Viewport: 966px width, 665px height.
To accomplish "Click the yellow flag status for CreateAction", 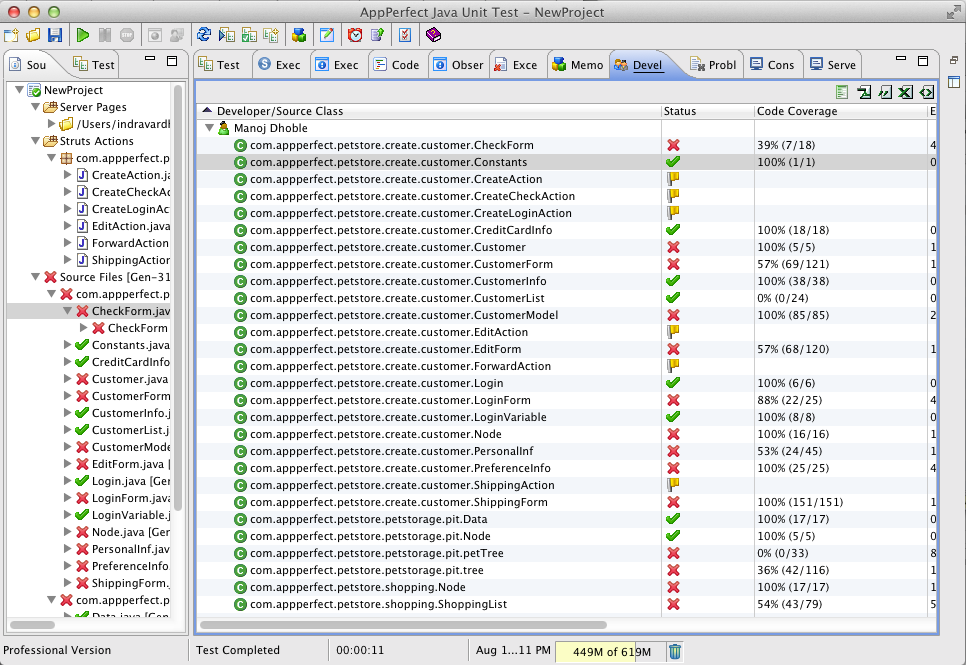I will tap(673, 179).
